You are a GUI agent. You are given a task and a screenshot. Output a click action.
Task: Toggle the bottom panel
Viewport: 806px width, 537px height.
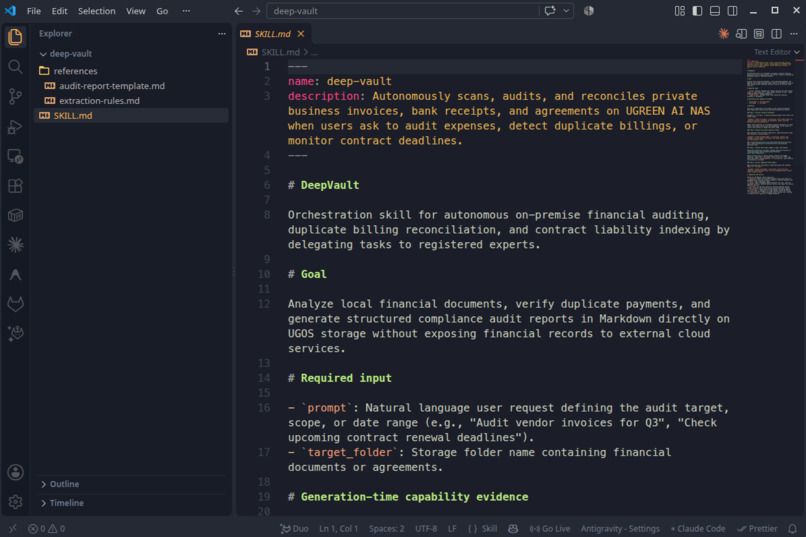tap(715, 11)
